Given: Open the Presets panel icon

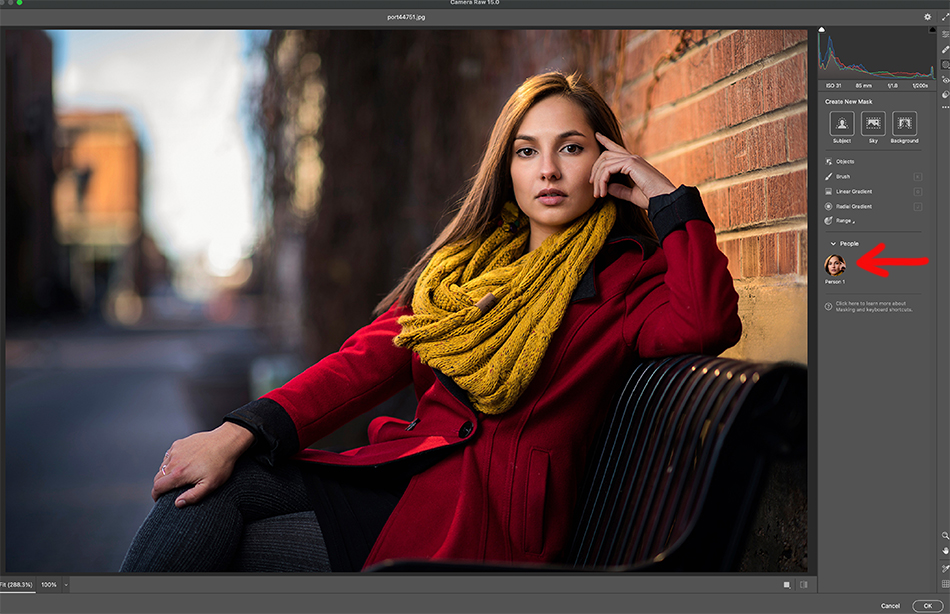Looking at the screenshot, I should click(x=946, y=95).
